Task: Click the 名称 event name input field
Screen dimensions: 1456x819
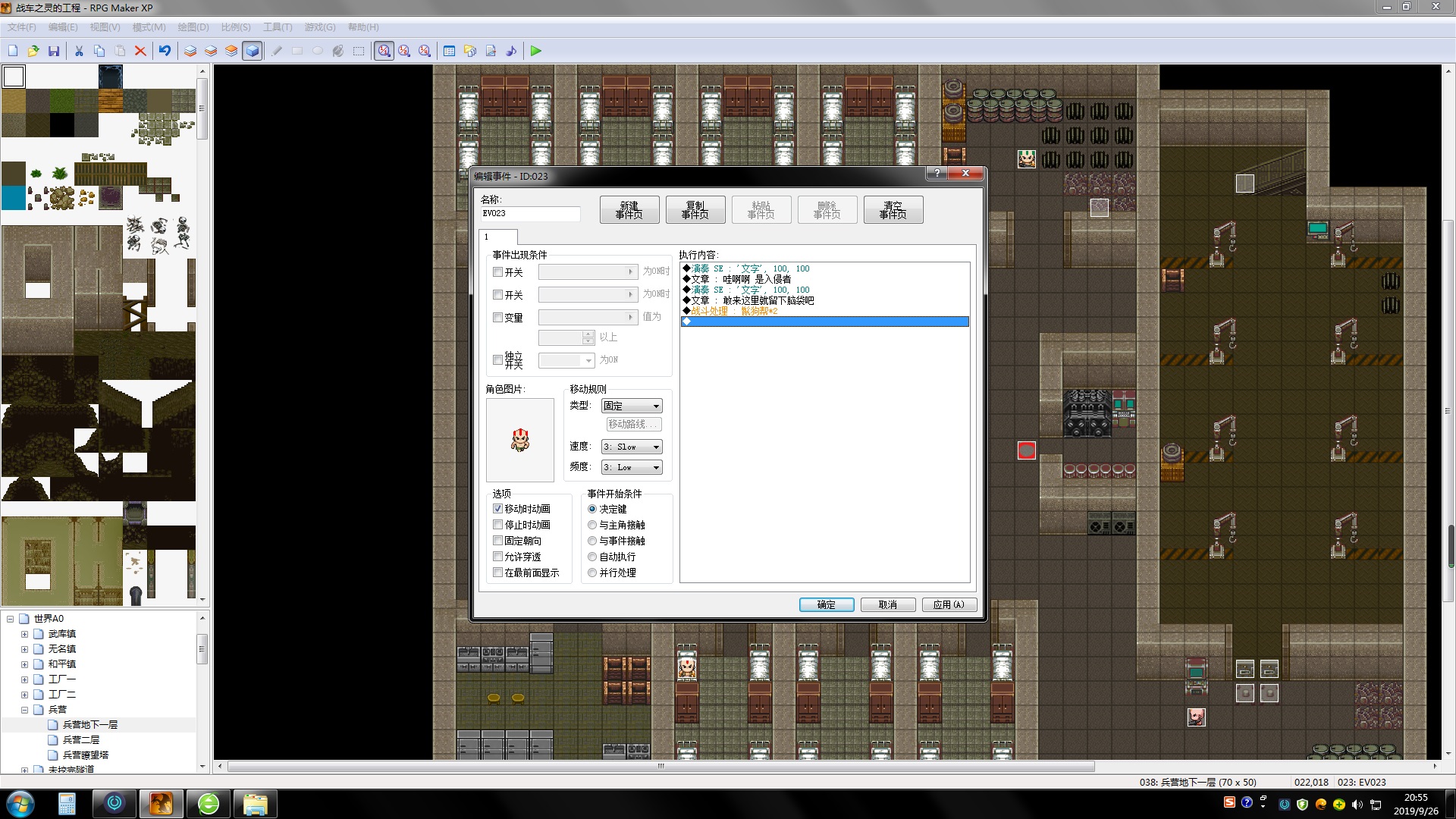Action: 531,214
